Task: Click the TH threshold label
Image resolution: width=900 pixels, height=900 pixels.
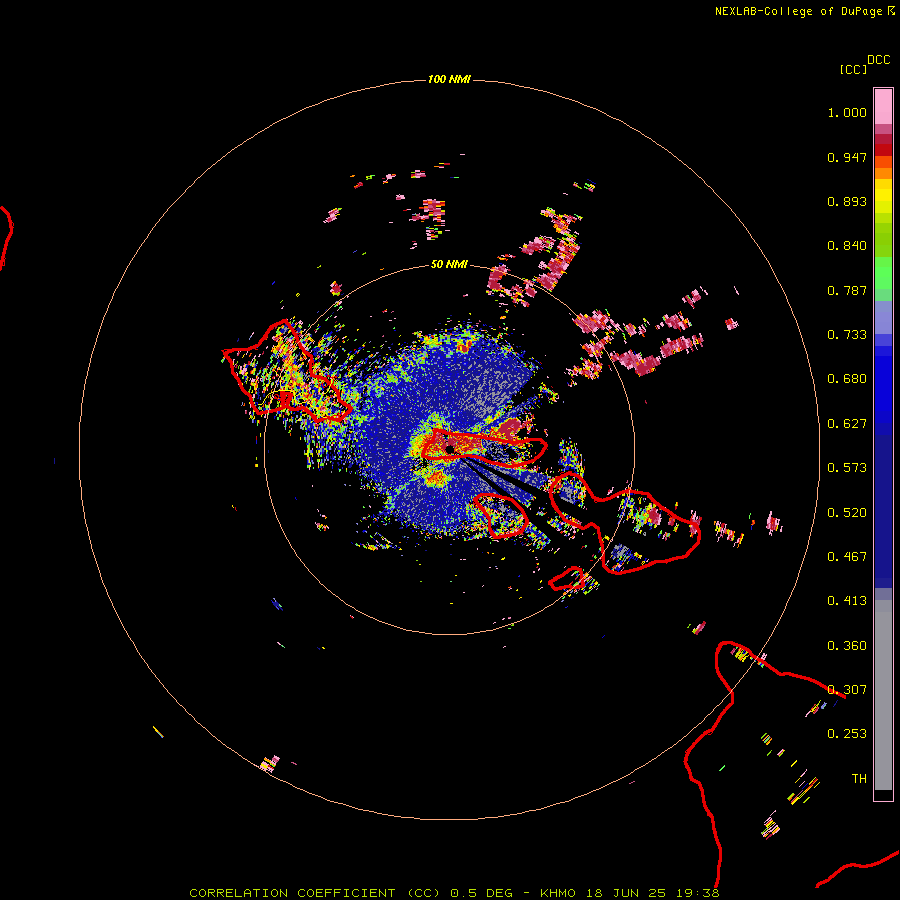Action: tap(859, 779)
